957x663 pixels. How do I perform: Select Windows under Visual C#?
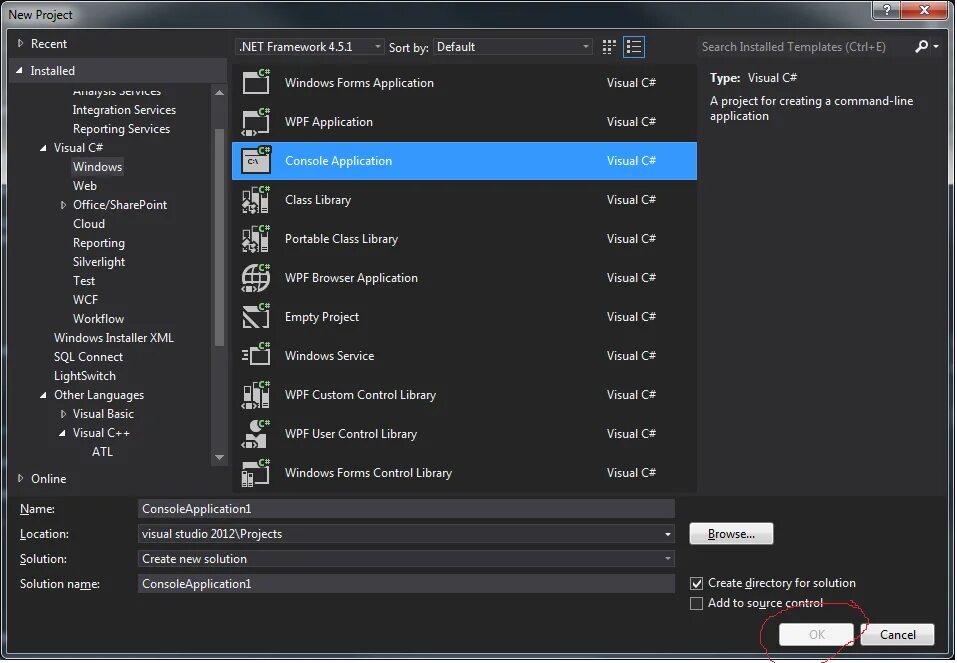coord(98,167)
